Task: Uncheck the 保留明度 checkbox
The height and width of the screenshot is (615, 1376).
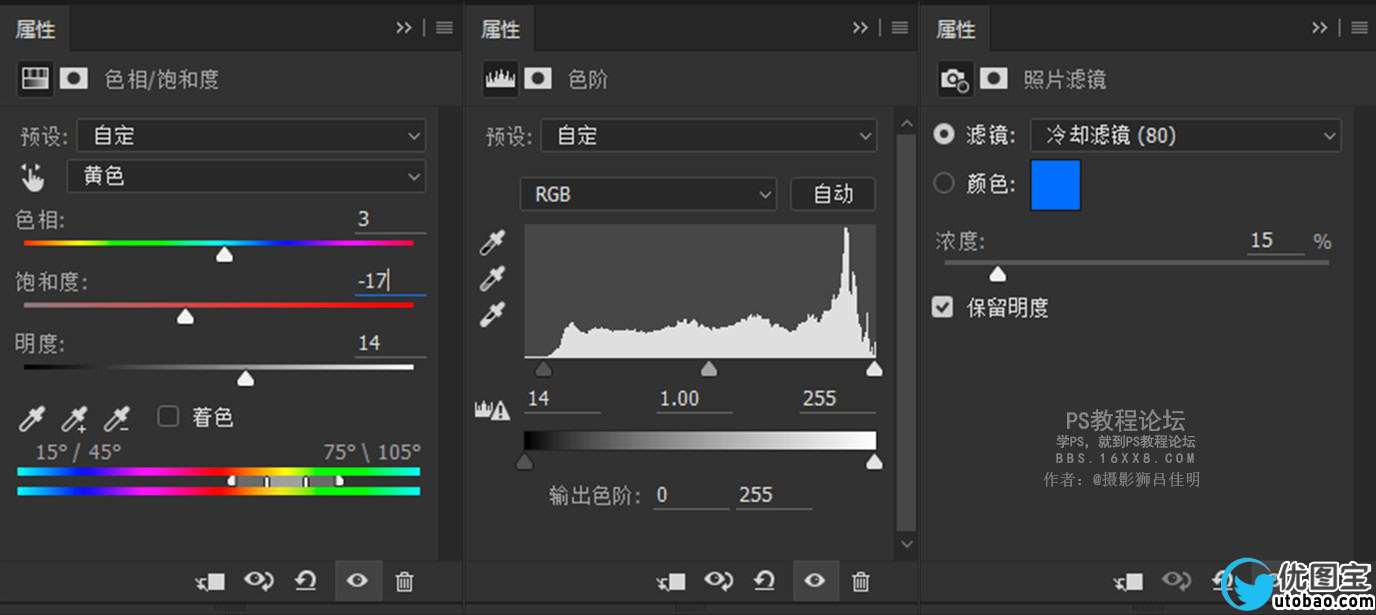Action: point(942,307)
